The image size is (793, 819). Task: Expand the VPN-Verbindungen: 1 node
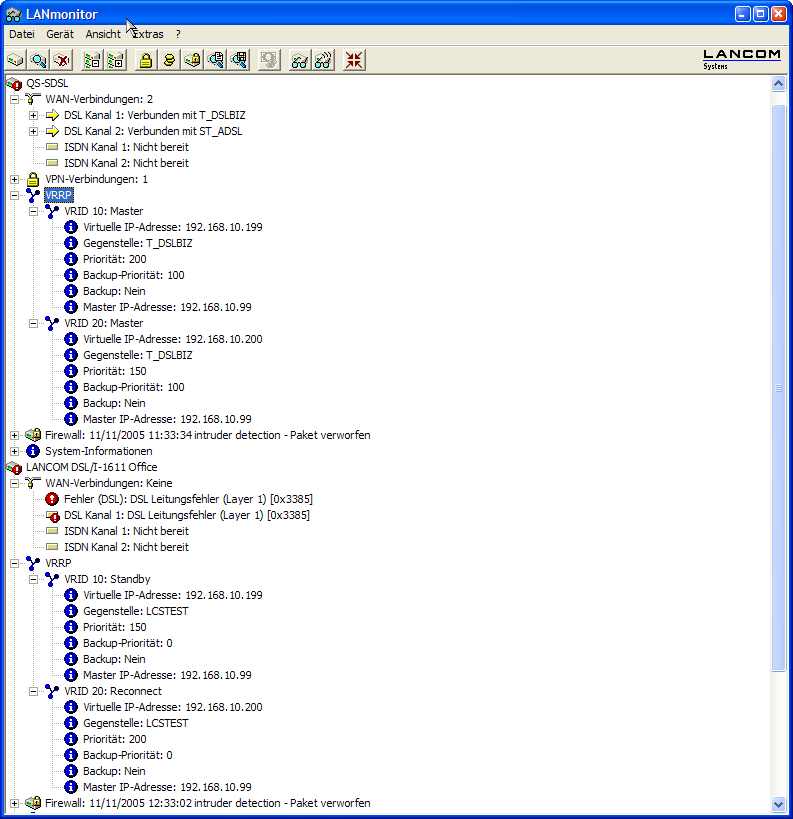point(14,179)
